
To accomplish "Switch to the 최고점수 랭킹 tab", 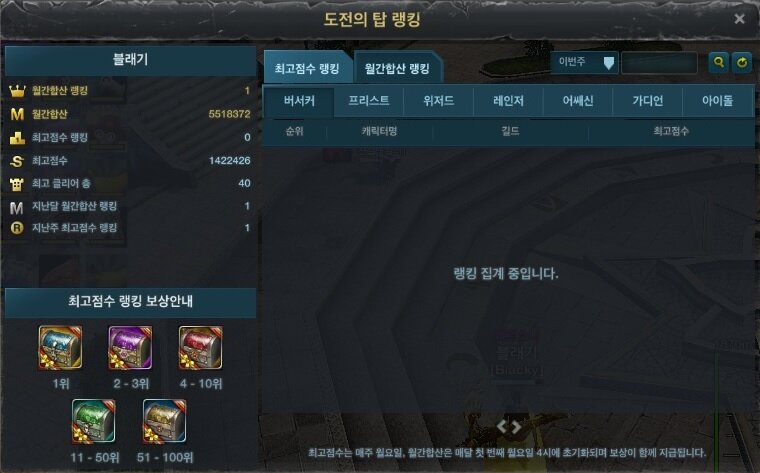I will (307, 68).
